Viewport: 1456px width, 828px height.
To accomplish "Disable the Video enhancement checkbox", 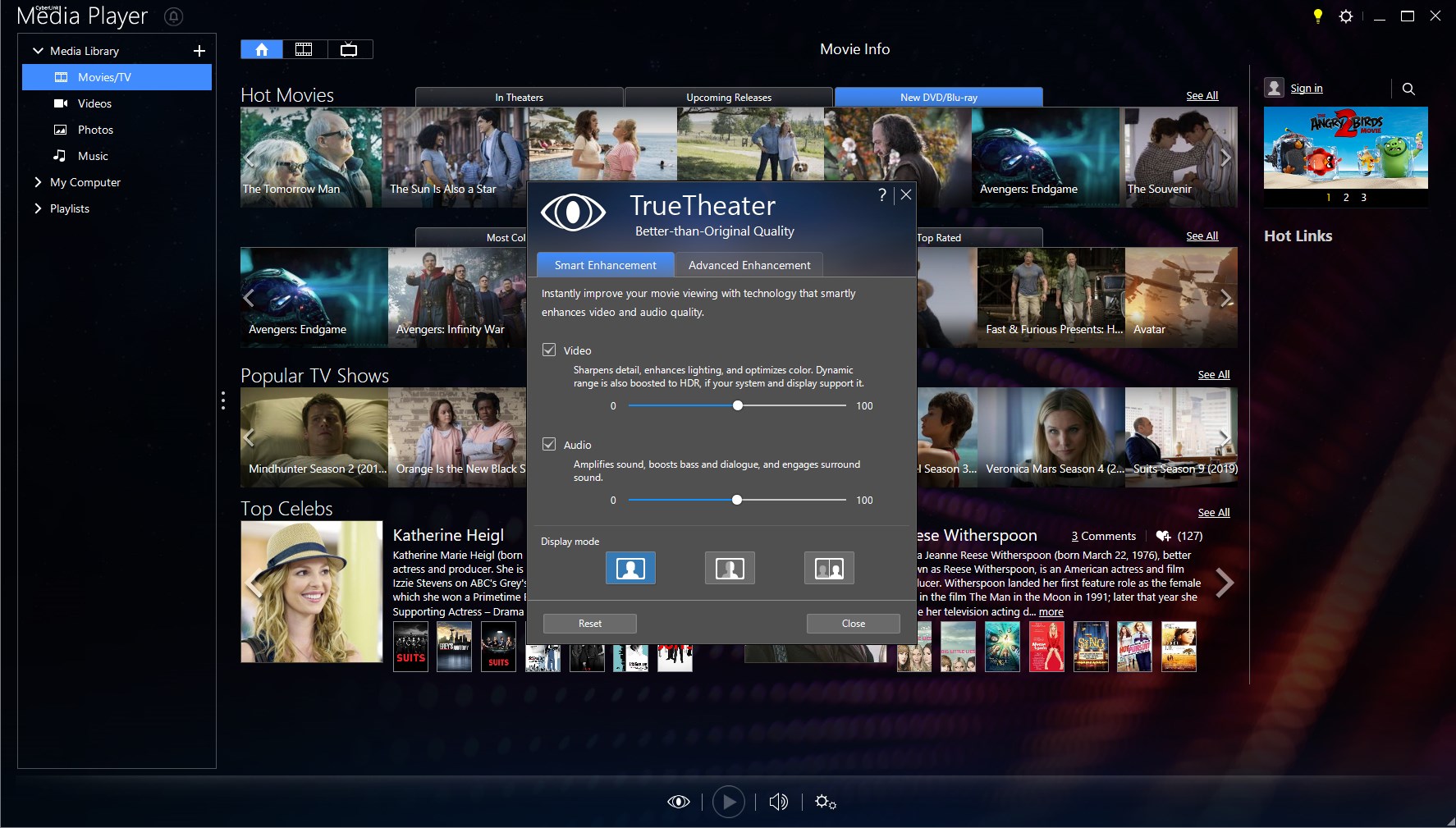I will tap(548, 350).
